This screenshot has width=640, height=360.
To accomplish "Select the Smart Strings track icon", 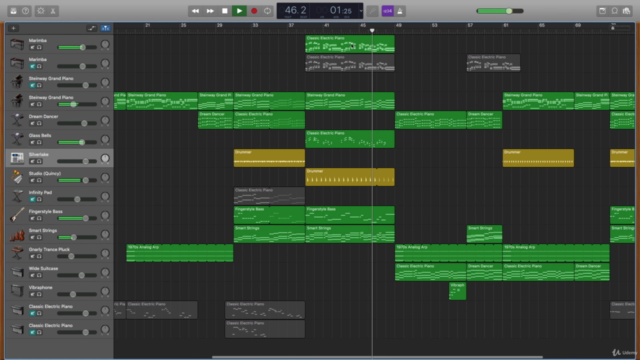I will point(17,234).
